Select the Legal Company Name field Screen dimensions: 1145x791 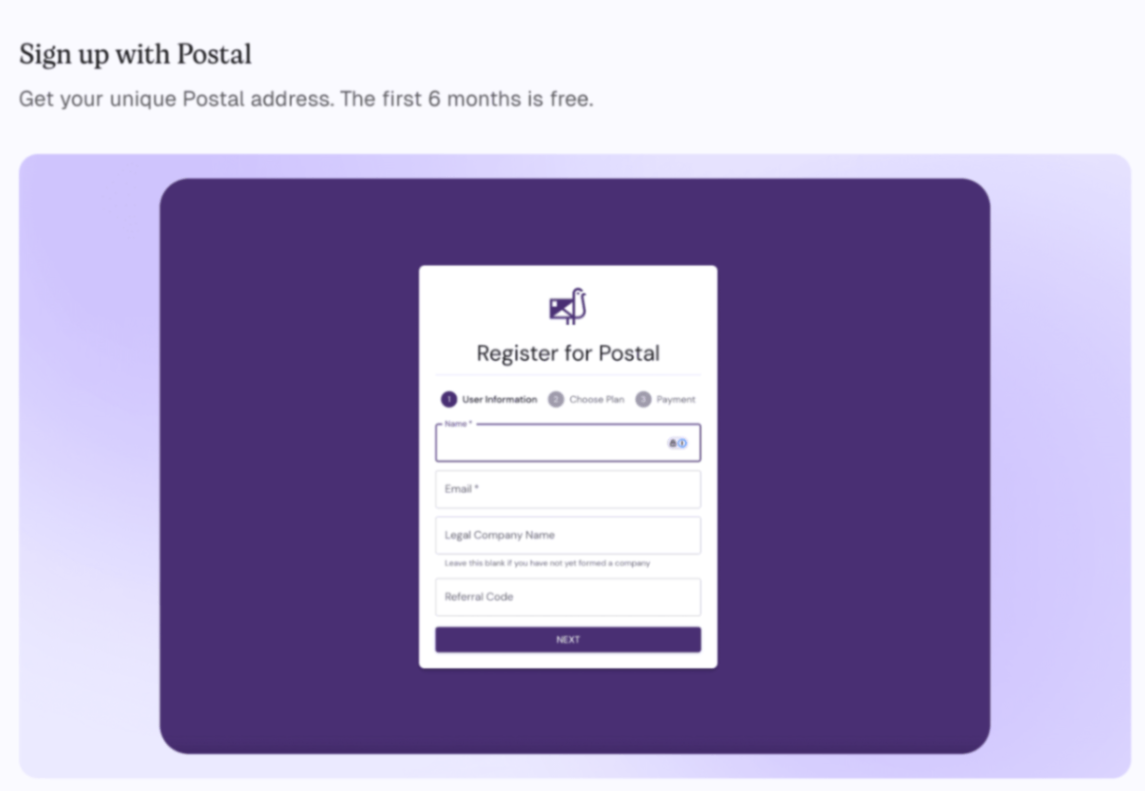click(567, 535)
